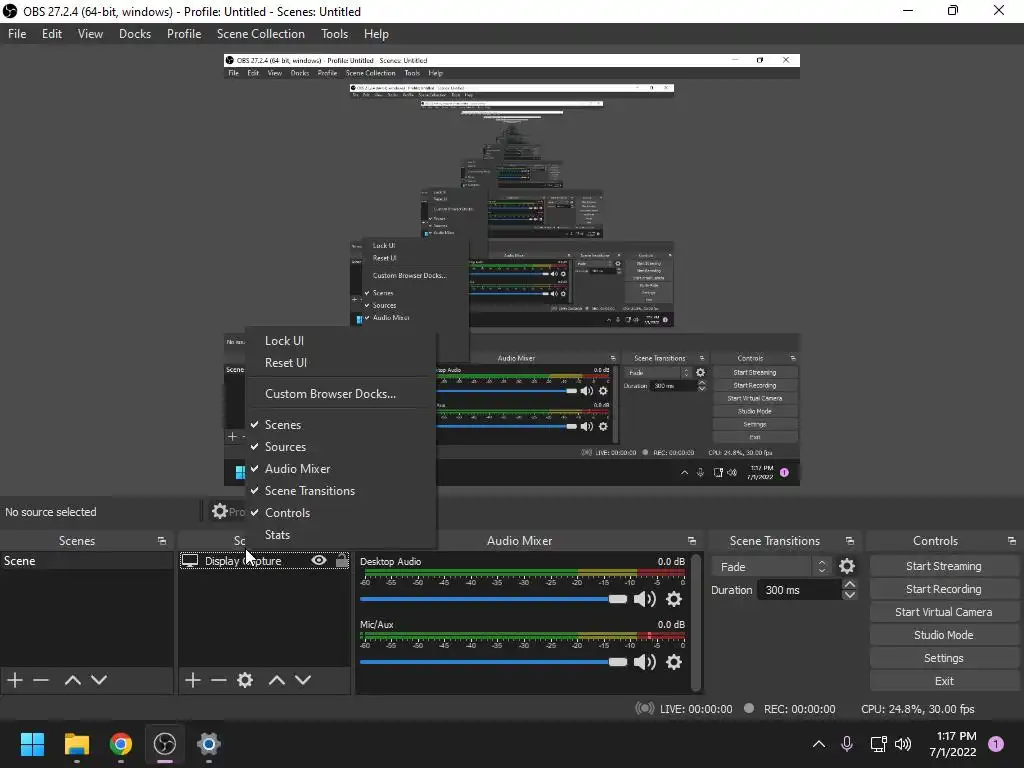The image size is (1024, 768).
Task: Adjust Desktop Audio volume slider
Action: 493,599
